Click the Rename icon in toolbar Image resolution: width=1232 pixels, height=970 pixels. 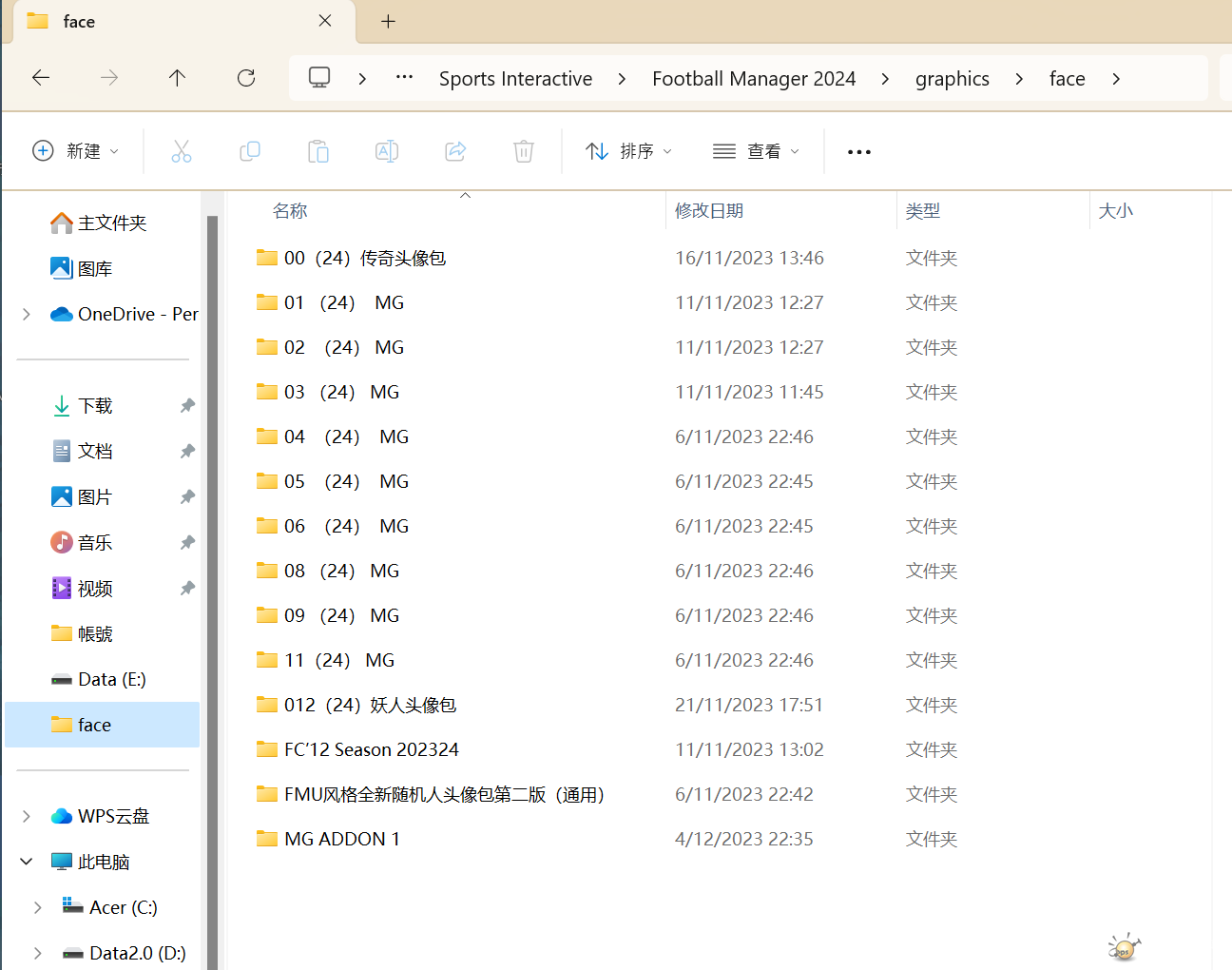(387, 151)
